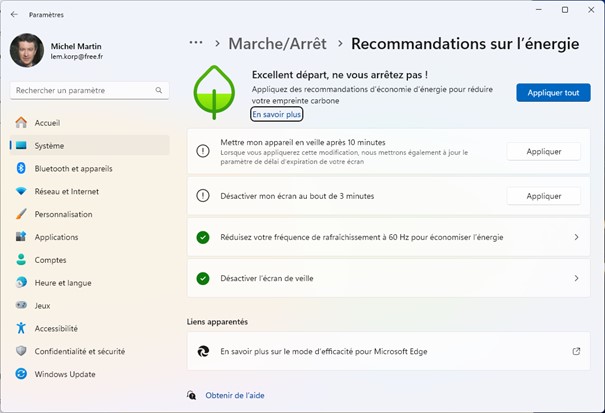Screen dimensions: 605x413
Task: Open the Système settings section
Action: point(49,145)
